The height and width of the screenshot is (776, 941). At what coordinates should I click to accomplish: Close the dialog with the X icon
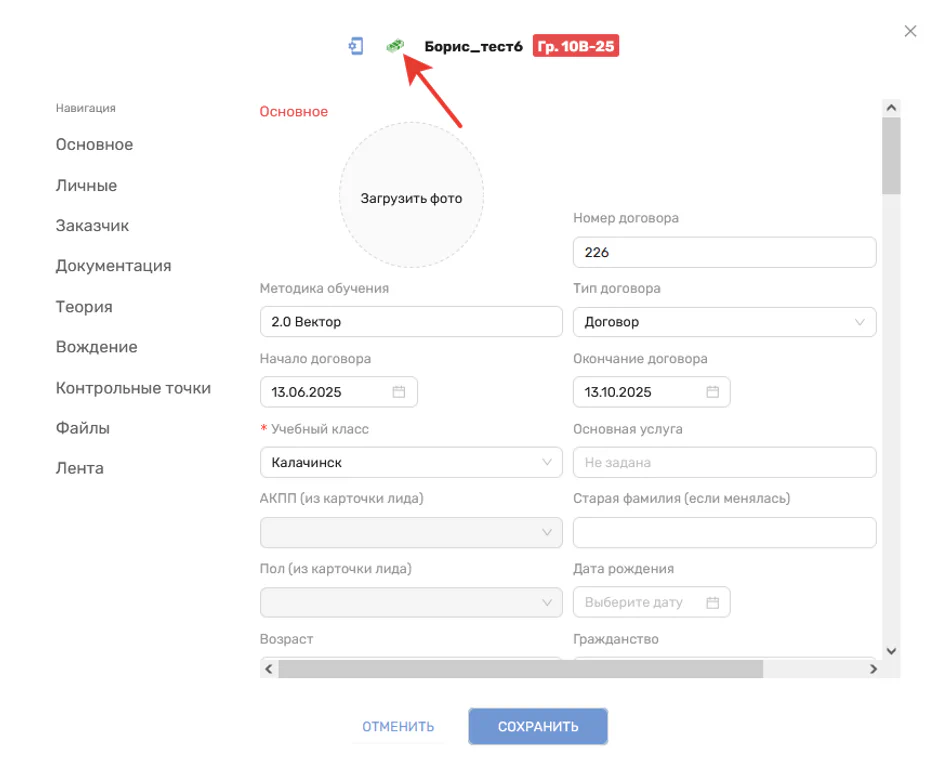(910, 31)
